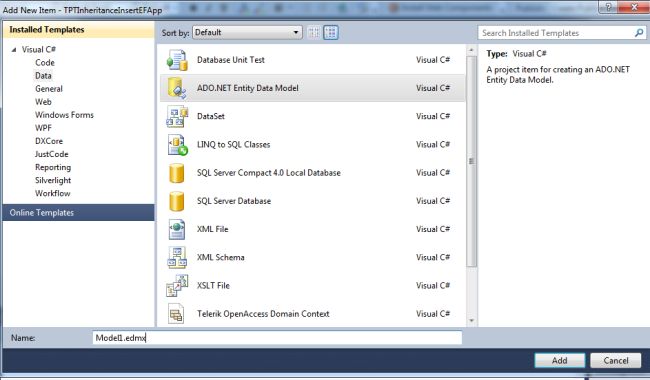
Task: Pick the XSLT File icon
Action: [177, 286]
